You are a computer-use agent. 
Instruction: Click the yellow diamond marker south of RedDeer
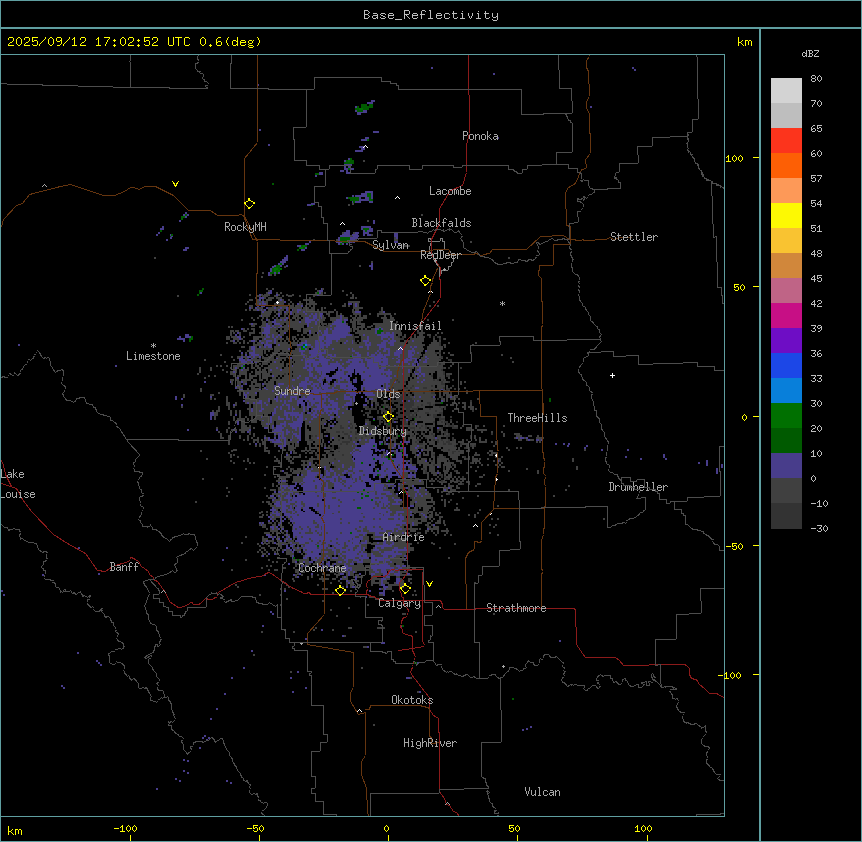(426, 281)
